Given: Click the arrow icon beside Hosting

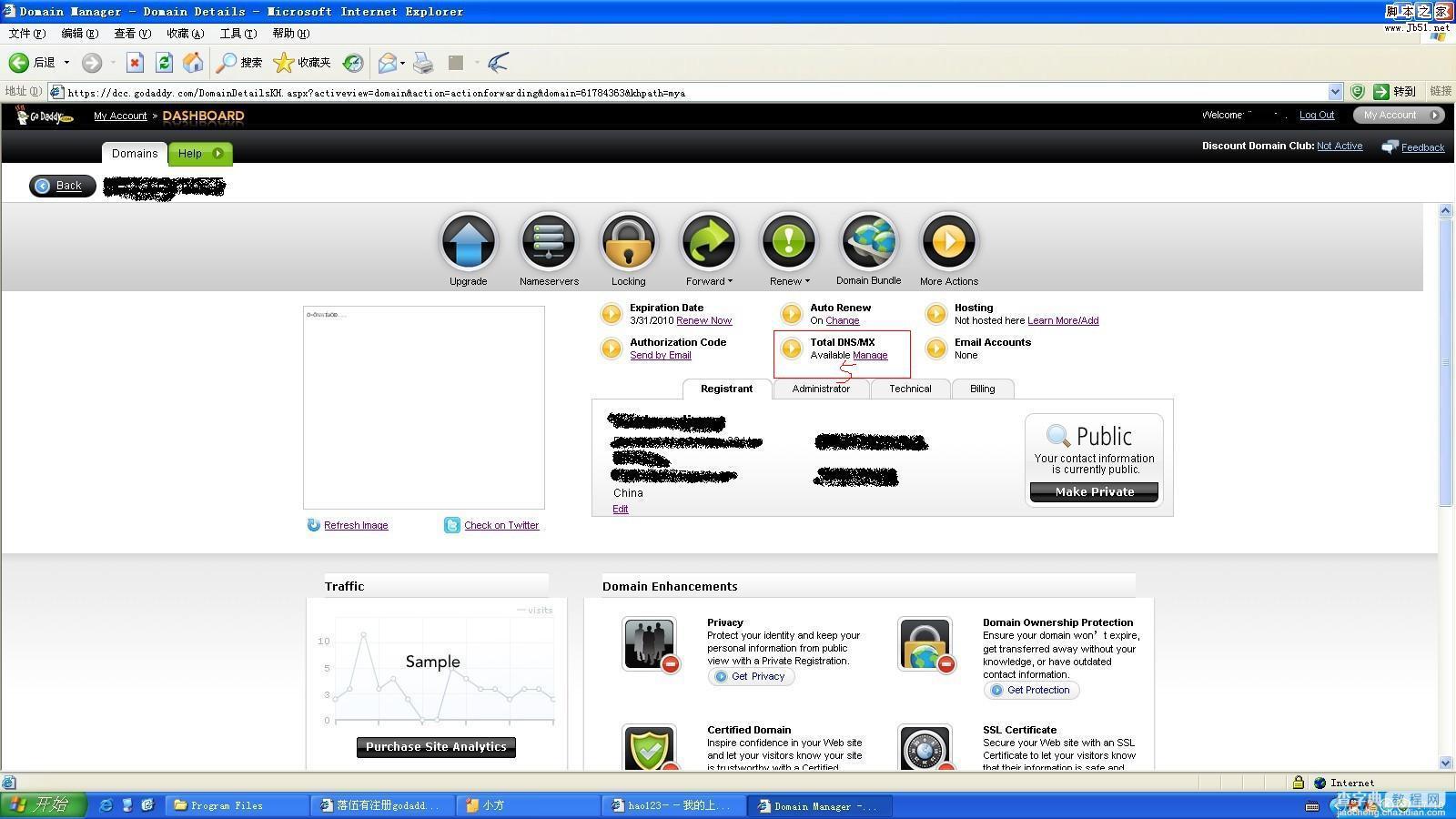Looking at the screenshot, I should (935, 314).
